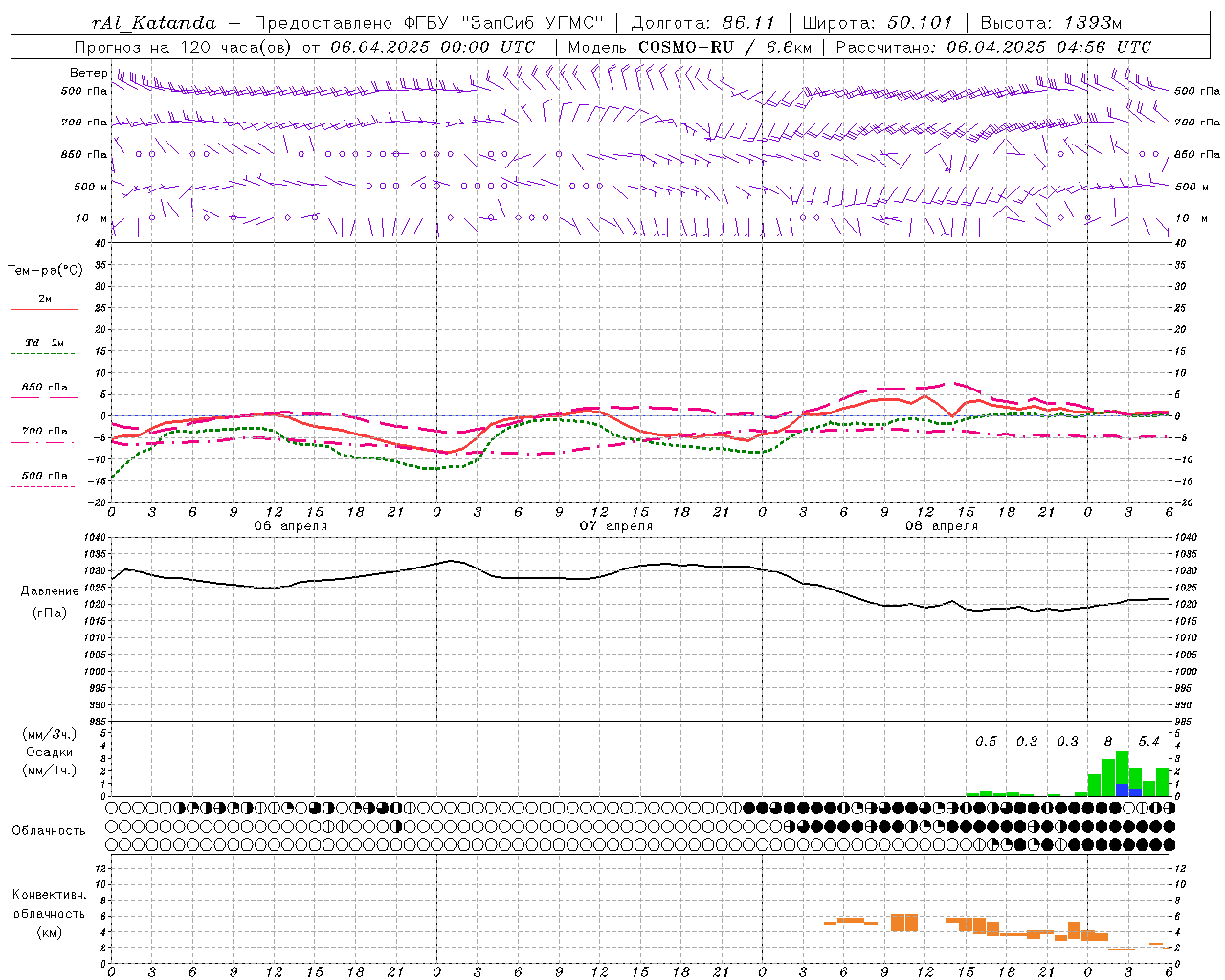This screenshot has height=980, width=1225.
Task: Select the provider text ФГБУ "ЗапСиб УГМС"
Action: [502, 23]
